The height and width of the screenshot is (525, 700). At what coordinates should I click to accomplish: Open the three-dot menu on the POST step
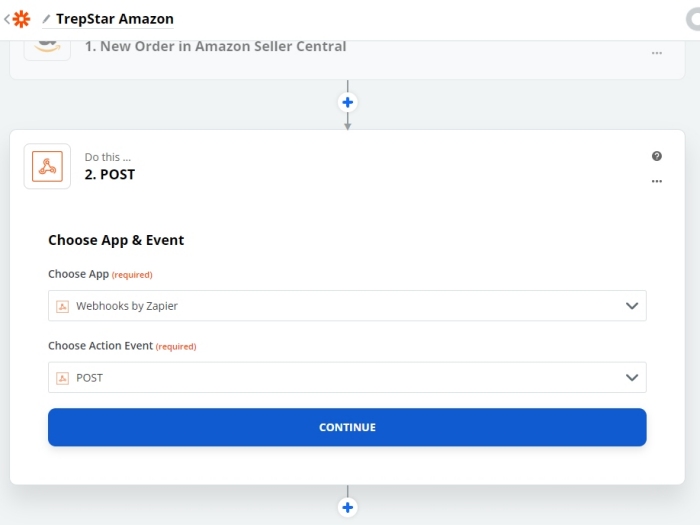tap(656, 181)
